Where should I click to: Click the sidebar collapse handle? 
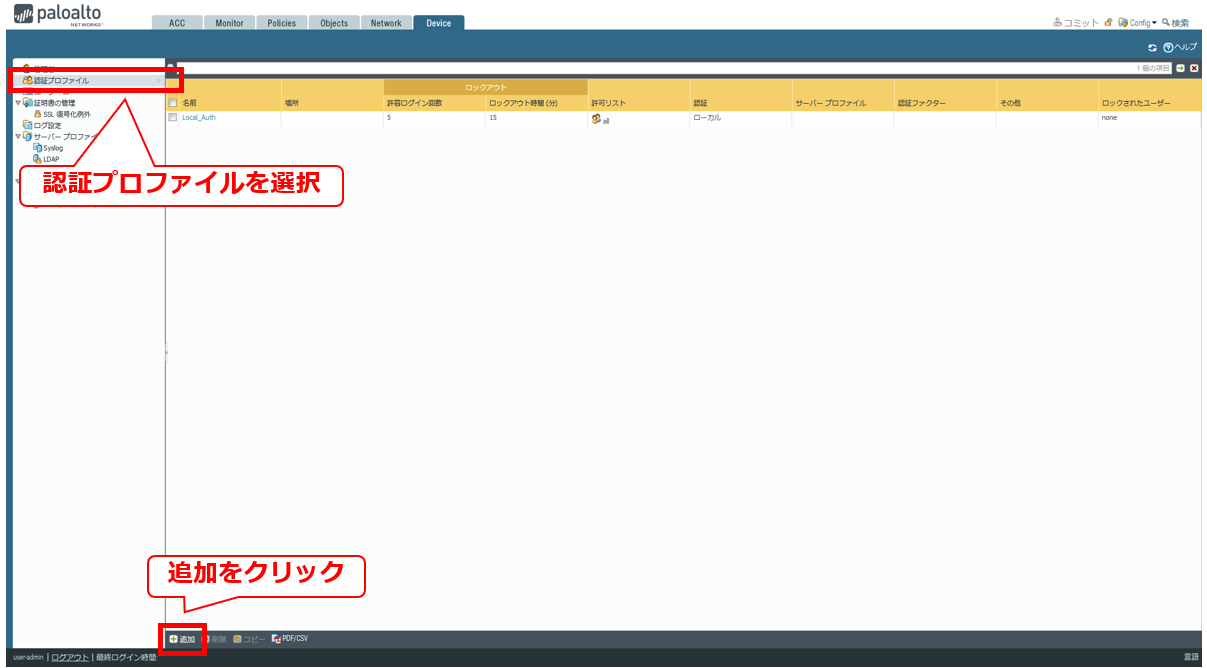pos(166,352)
